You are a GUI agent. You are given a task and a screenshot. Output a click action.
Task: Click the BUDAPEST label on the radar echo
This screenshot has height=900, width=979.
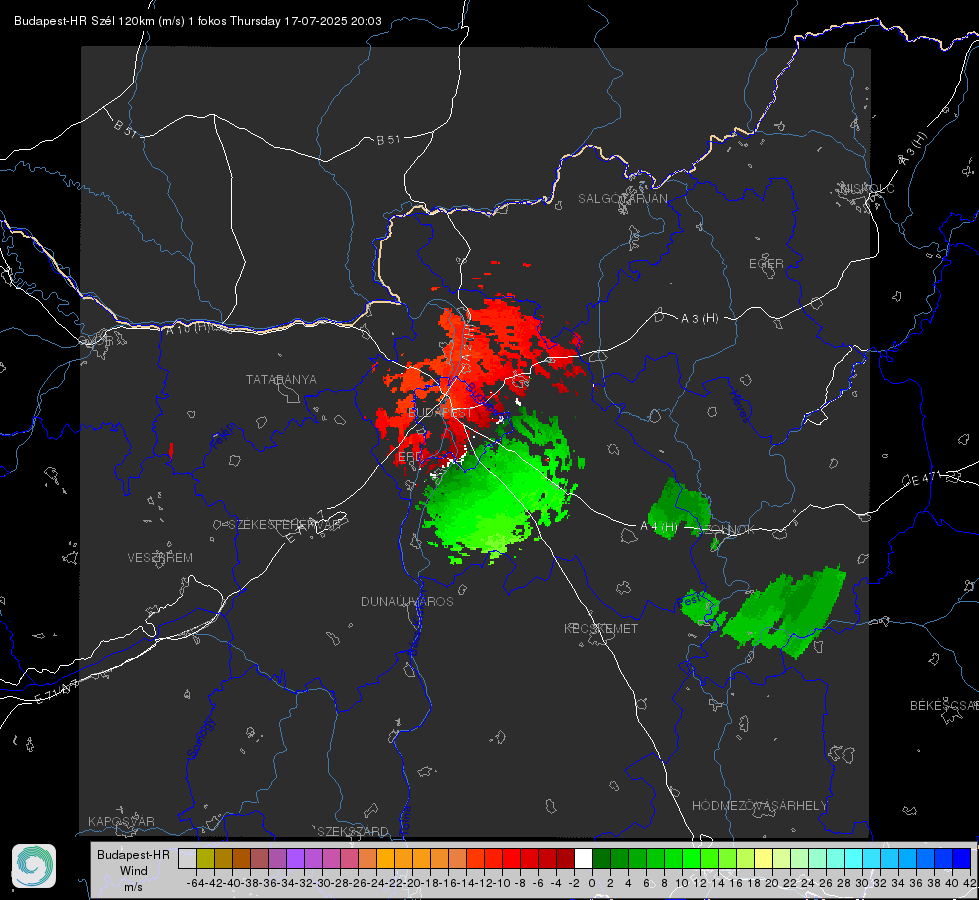point(440,413)
